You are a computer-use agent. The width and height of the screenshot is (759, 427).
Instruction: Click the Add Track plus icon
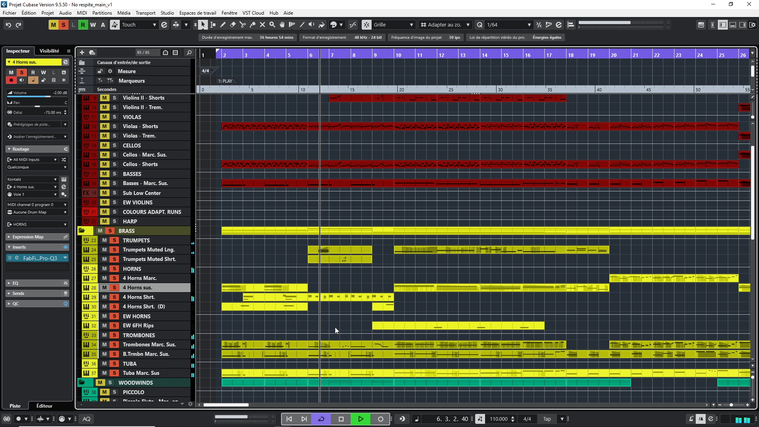click(82, 52)
